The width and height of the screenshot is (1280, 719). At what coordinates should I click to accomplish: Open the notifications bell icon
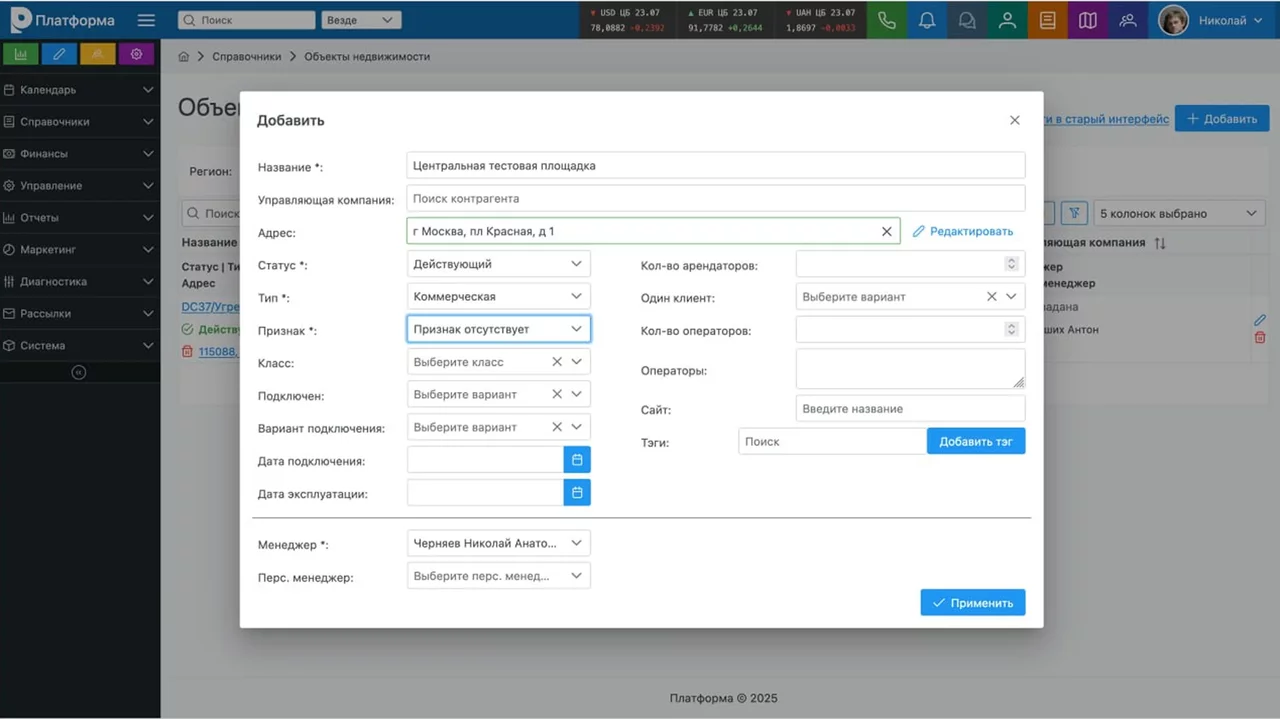click(927, 20)
